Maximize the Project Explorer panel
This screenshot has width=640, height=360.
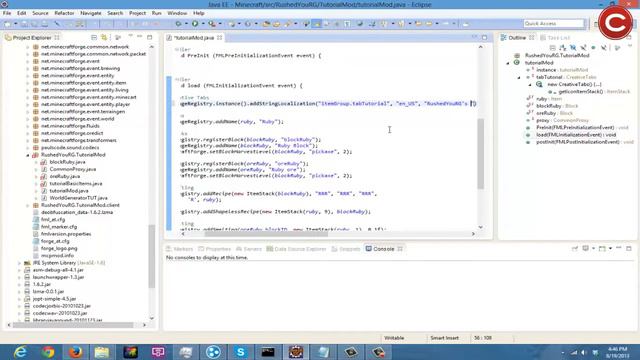pos(149,37)
